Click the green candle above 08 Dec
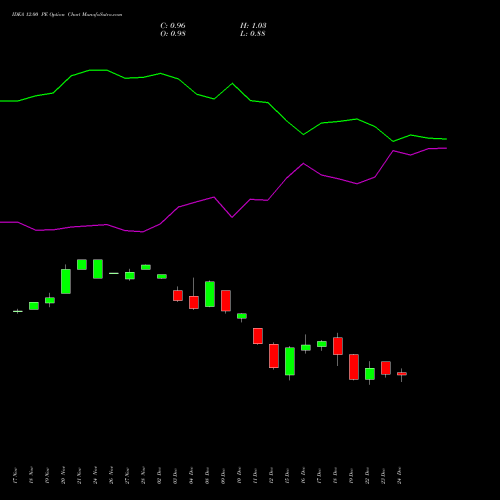 210,294
